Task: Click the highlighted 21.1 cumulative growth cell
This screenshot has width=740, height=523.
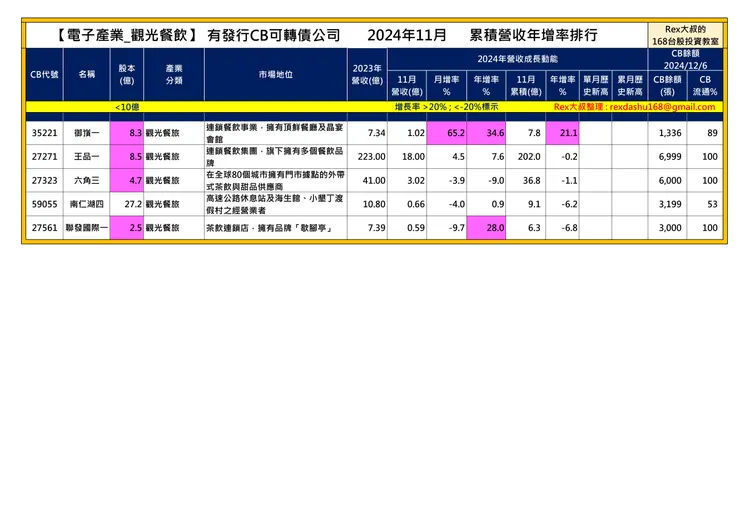Action: (563, 133)
